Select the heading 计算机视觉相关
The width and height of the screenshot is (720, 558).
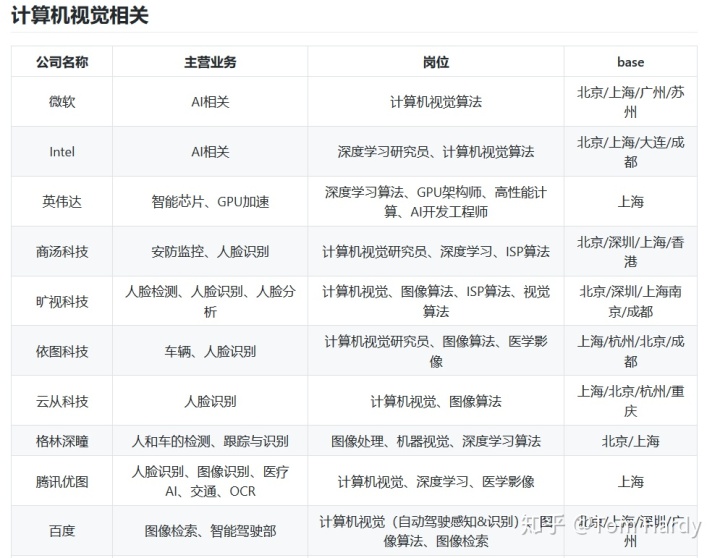(80, 16)
